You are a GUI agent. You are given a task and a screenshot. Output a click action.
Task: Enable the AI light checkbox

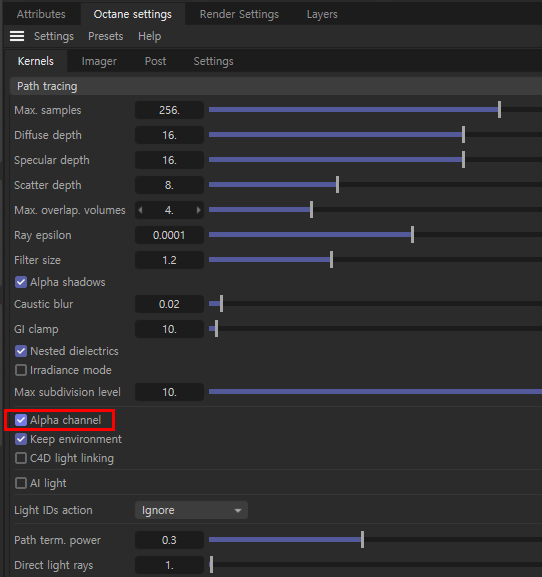21,483
